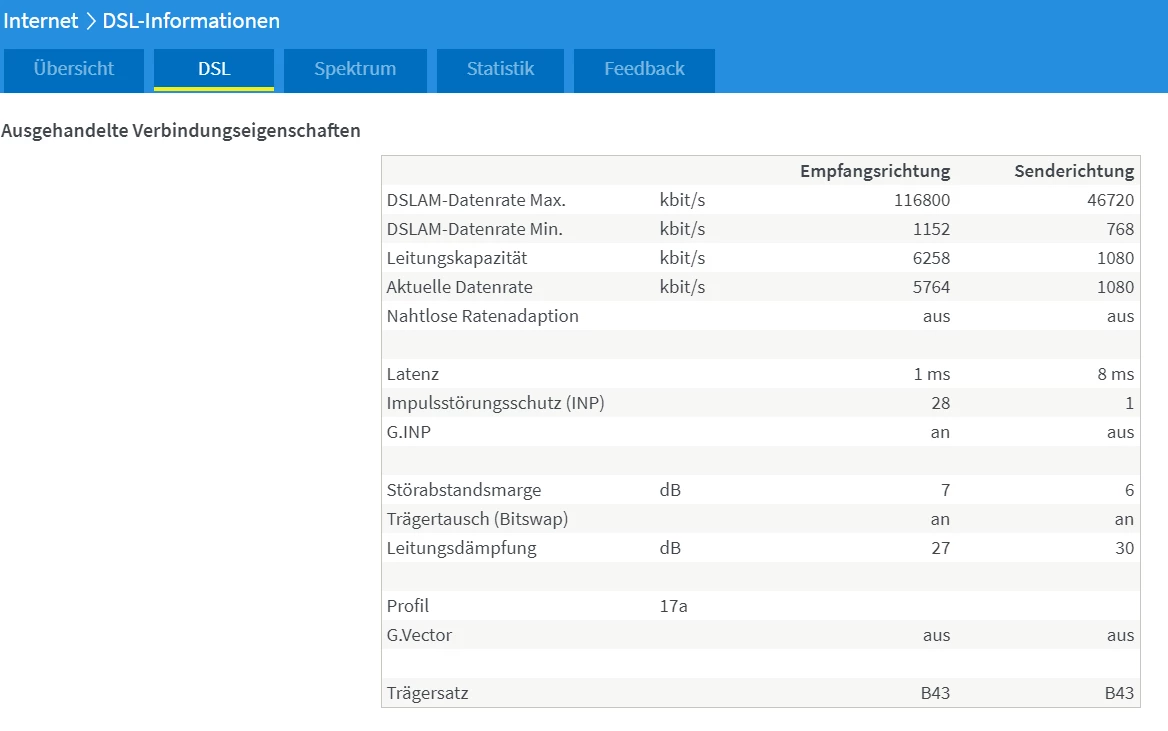Click the Aktuelle Datenrate value 5764
Image resolution: width=1168 pixels, height=731 pixels.
click(930, 287)
